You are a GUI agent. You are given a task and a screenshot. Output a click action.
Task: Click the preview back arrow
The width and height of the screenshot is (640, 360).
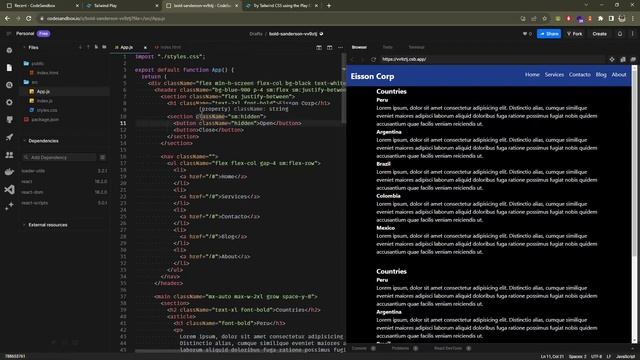click(x=353, y=59)
